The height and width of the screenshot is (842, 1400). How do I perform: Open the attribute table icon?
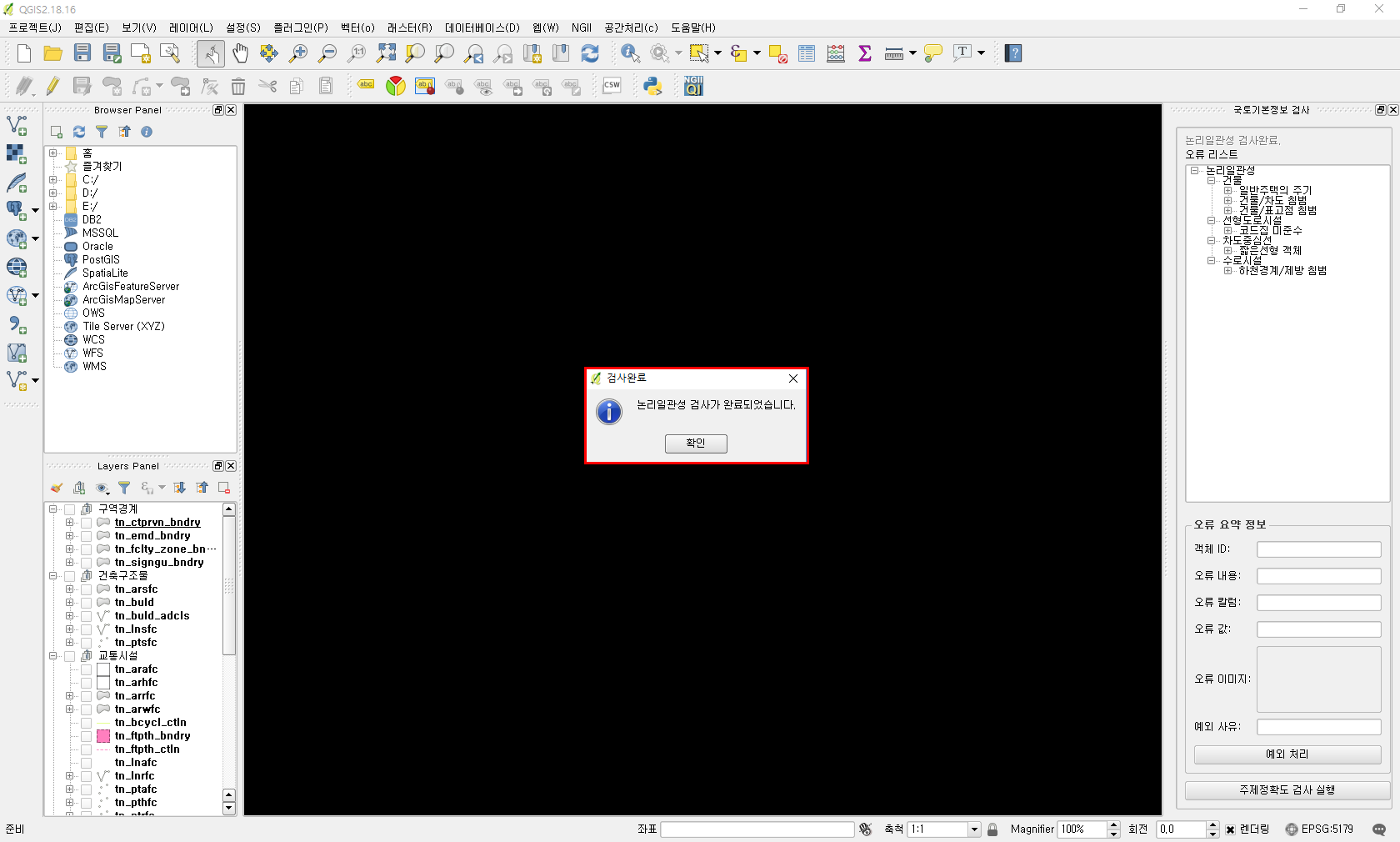tap(807, 53)
